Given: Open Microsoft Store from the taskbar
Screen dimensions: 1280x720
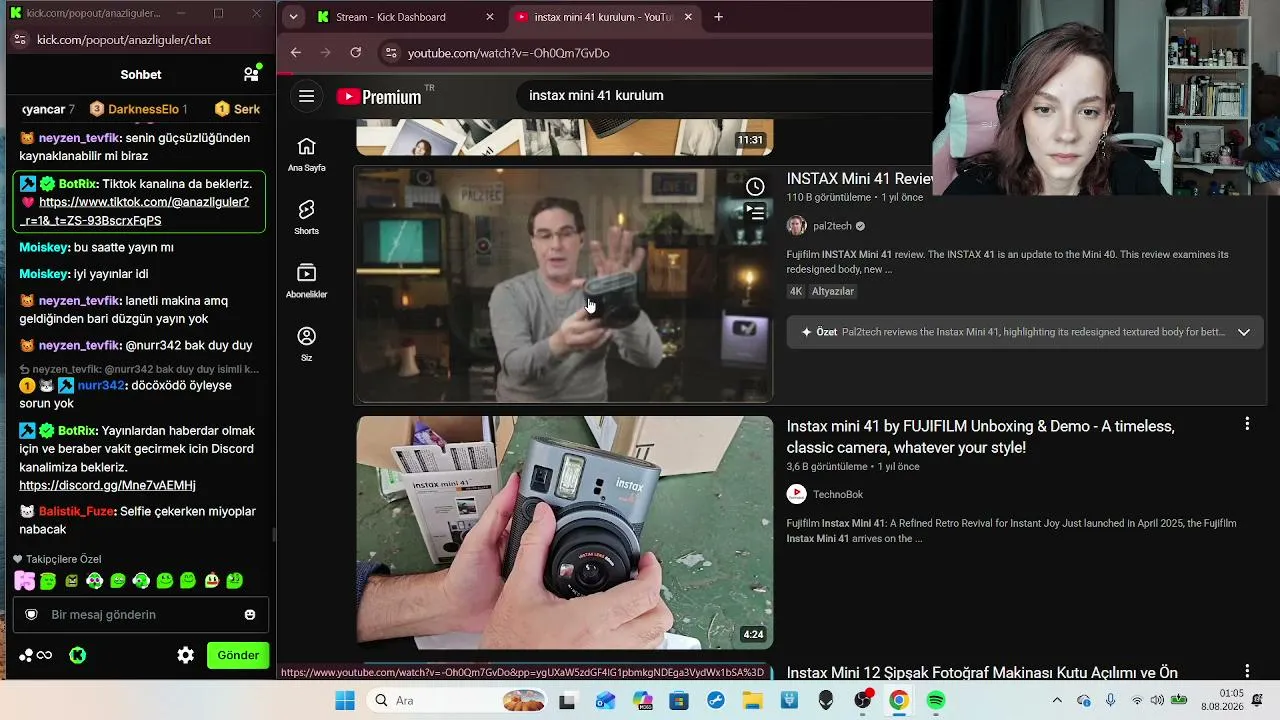Looking at the screenshot, I should pyautogui.click(x=678, y=700).
